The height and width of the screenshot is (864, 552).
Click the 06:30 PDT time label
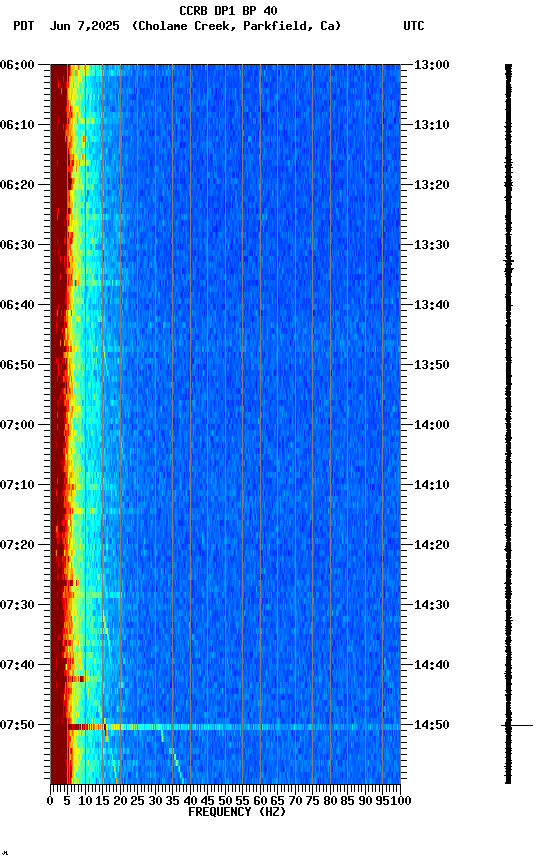tap(17, 245)
